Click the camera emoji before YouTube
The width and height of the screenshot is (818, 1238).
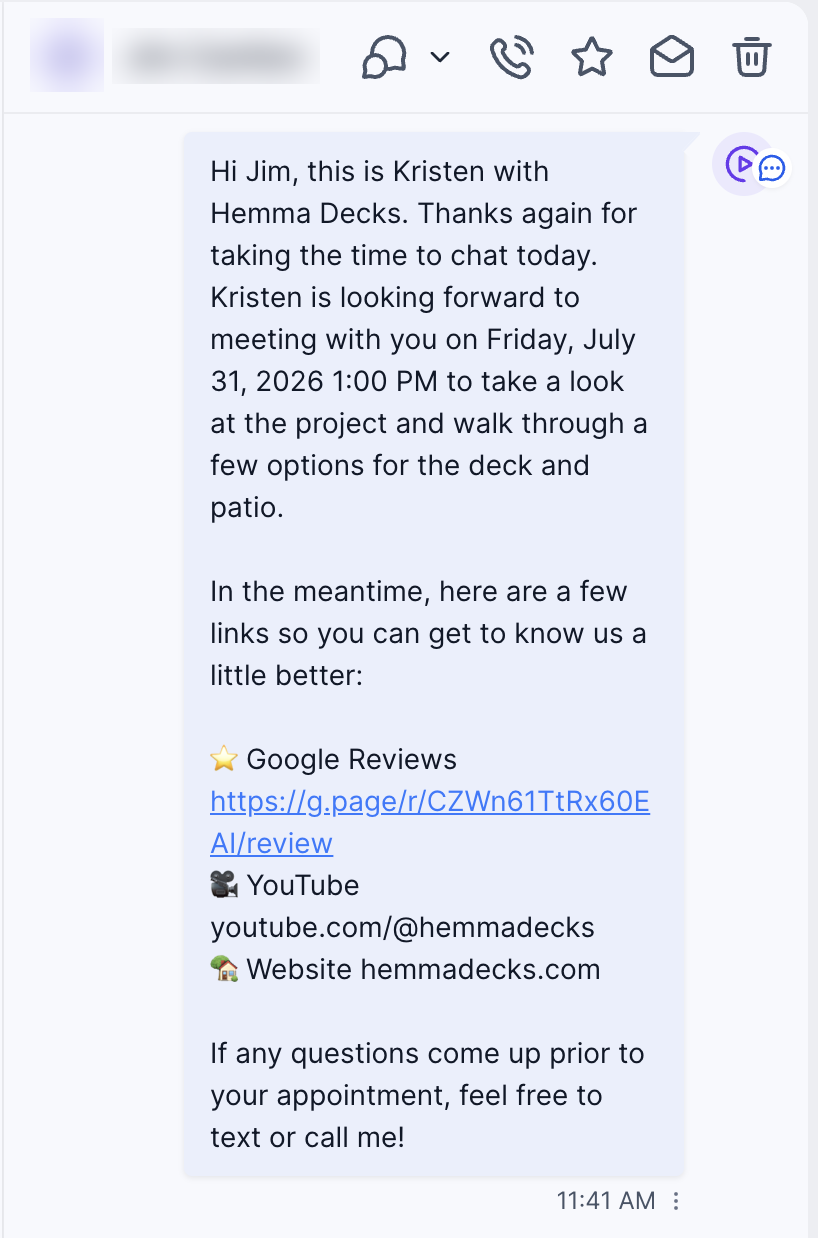224,885
